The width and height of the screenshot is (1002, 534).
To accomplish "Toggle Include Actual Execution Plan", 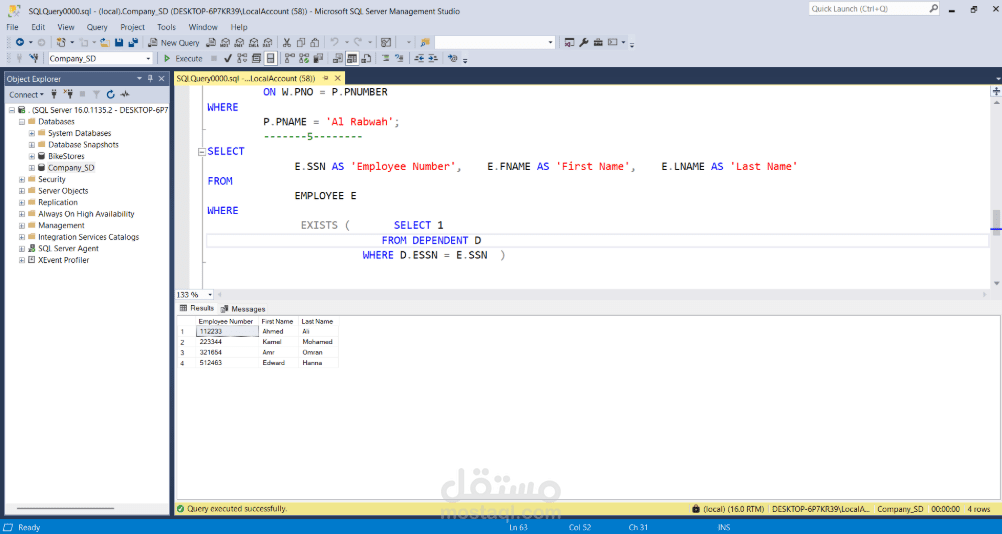I will (x=289, y=58).
